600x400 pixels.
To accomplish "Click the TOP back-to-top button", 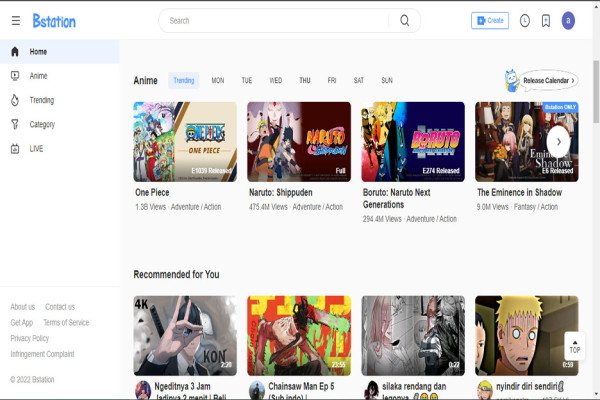I will coord(575,346).
